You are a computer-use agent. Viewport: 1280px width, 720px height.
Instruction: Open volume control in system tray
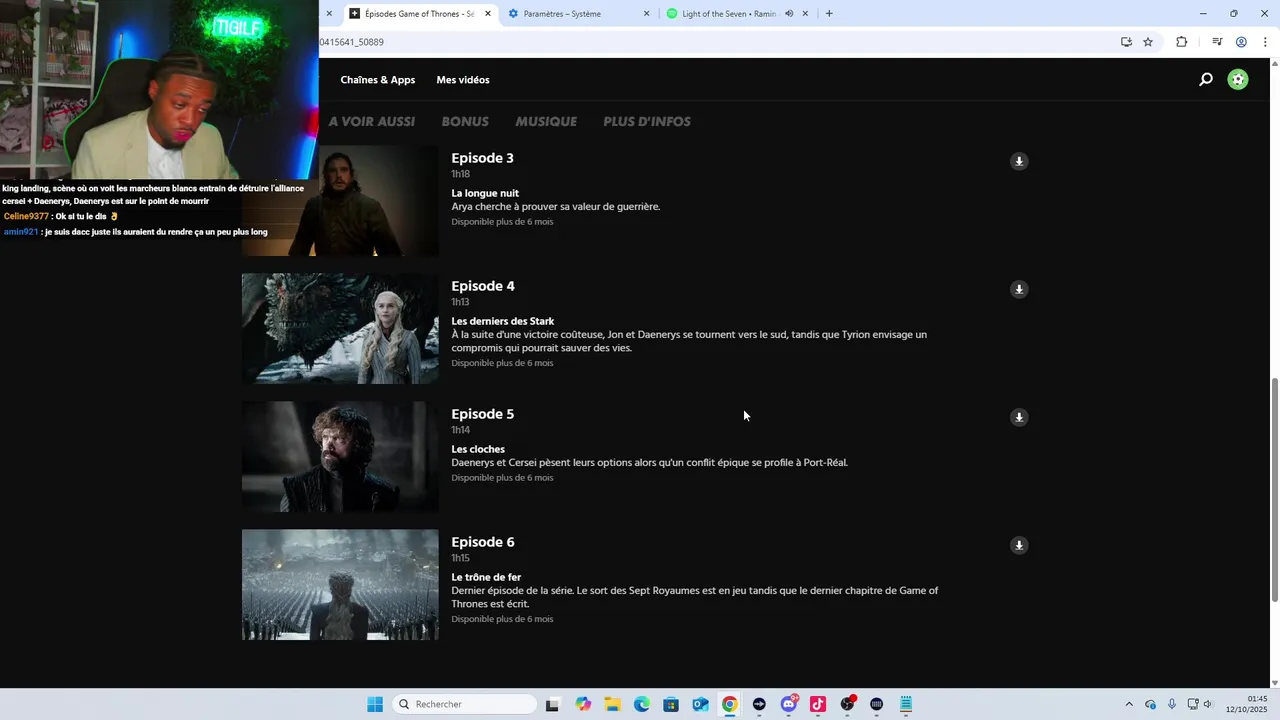[1208, 704]
